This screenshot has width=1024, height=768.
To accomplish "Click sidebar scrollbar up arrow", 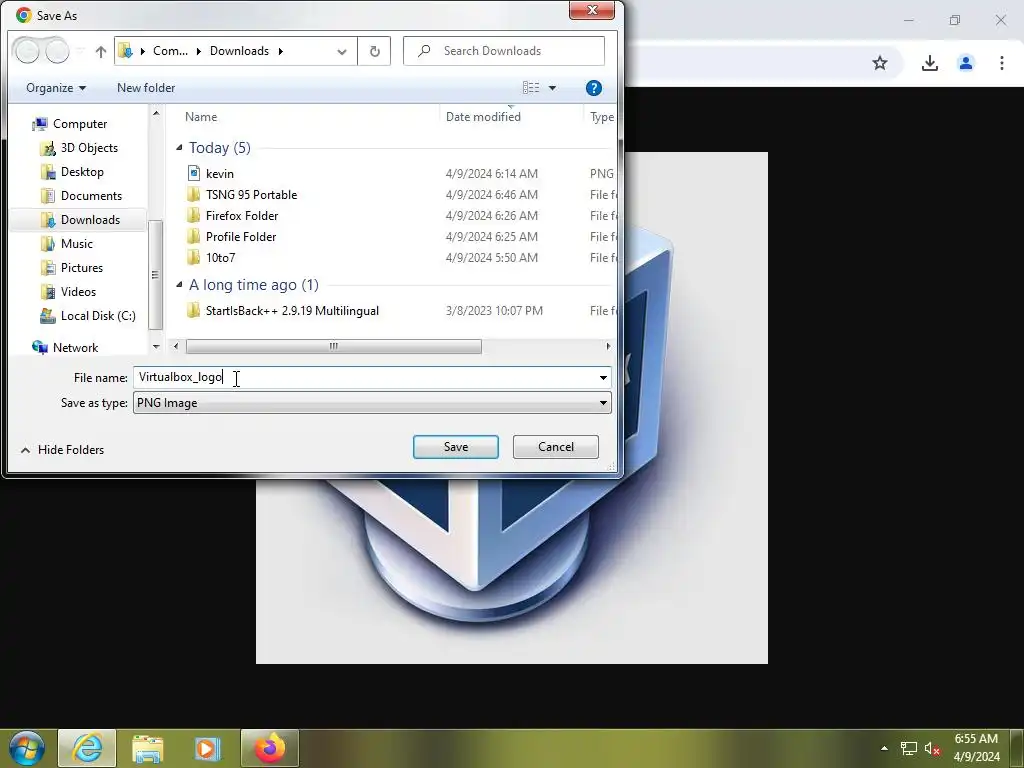I will 156,114.
